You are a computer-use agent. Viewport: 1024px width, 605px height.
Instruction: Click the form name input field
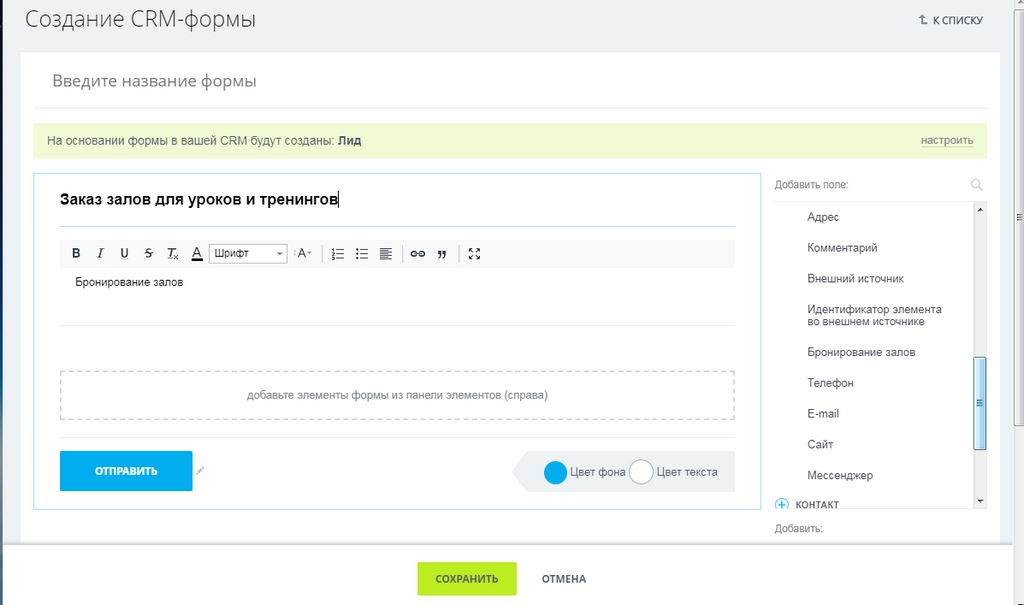pyautogui.click(x=510, y=81)
